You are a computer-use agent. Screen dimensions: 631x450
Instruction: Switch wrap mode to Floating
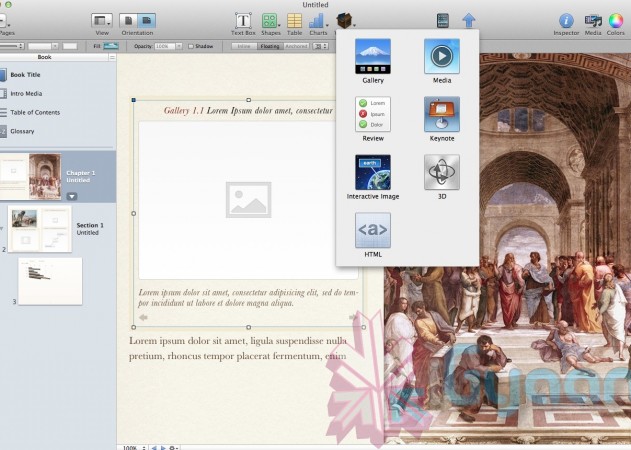[269, 46]
